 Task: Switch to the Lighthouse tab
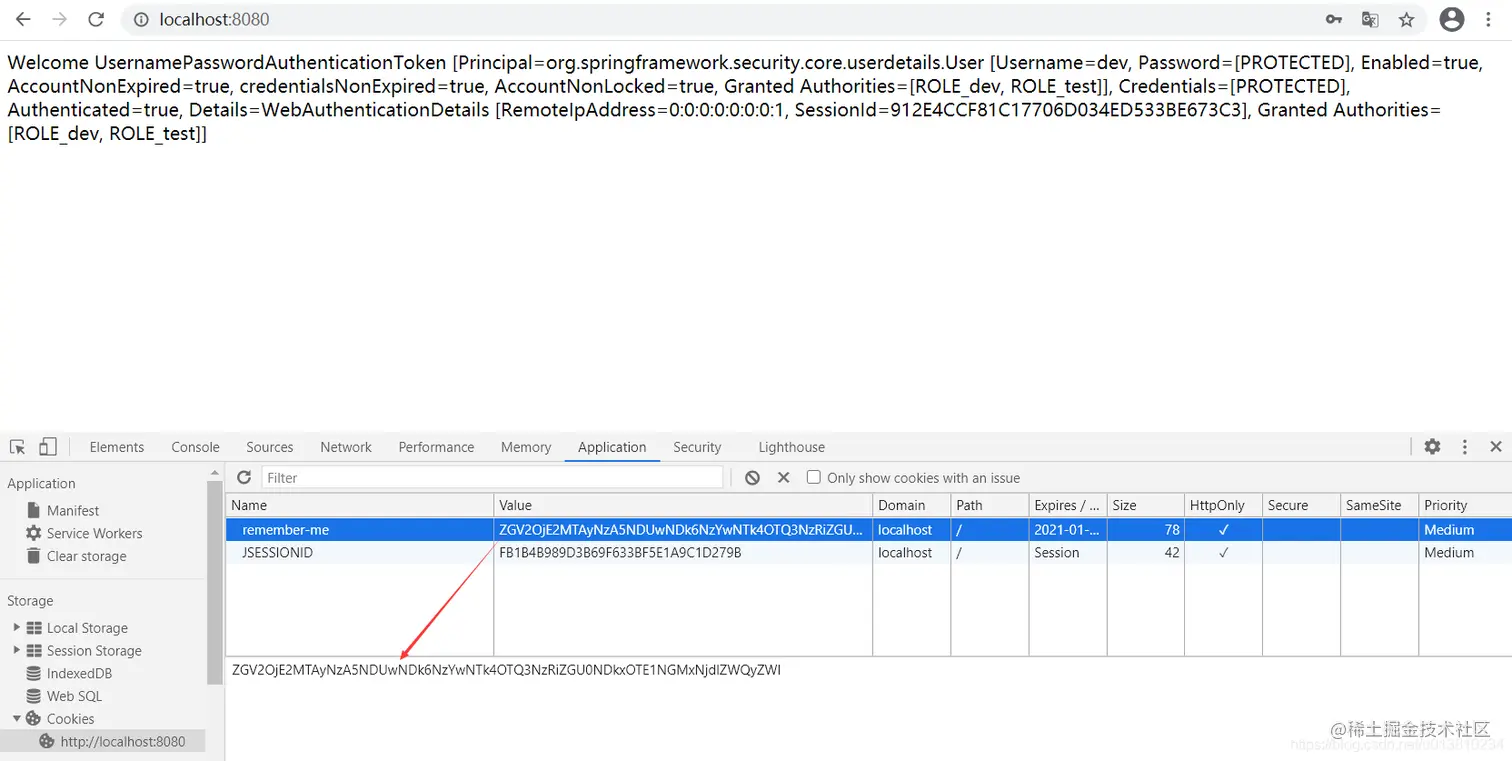click(x=792, y=447)
